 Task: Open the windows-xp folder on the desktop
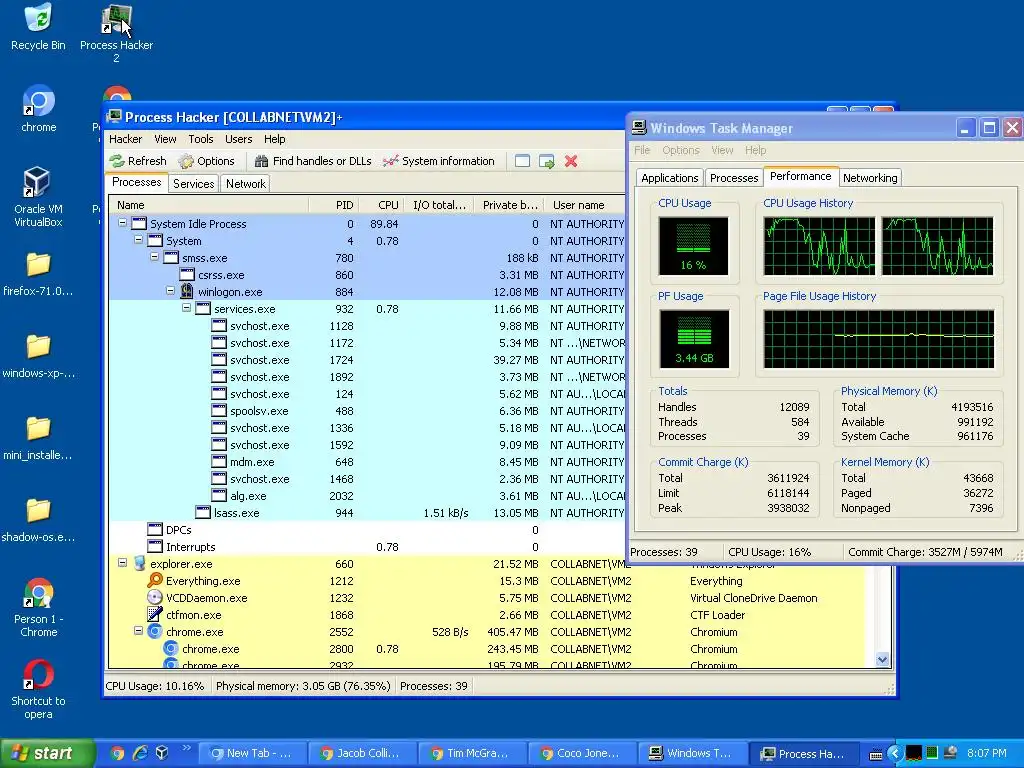pos(38,357)
